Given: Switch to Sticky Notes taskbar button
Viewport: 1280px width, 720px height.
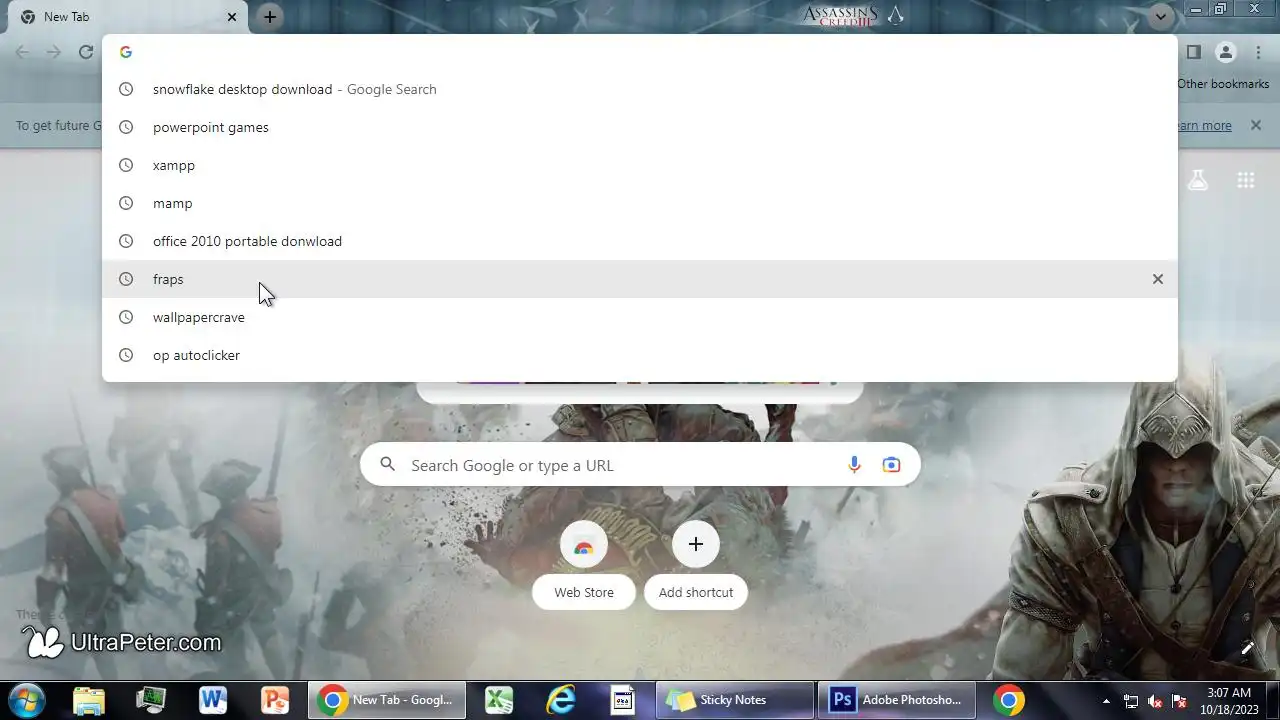Looking at the screenshot, I should pyautogui.click(x=735, y=700).
